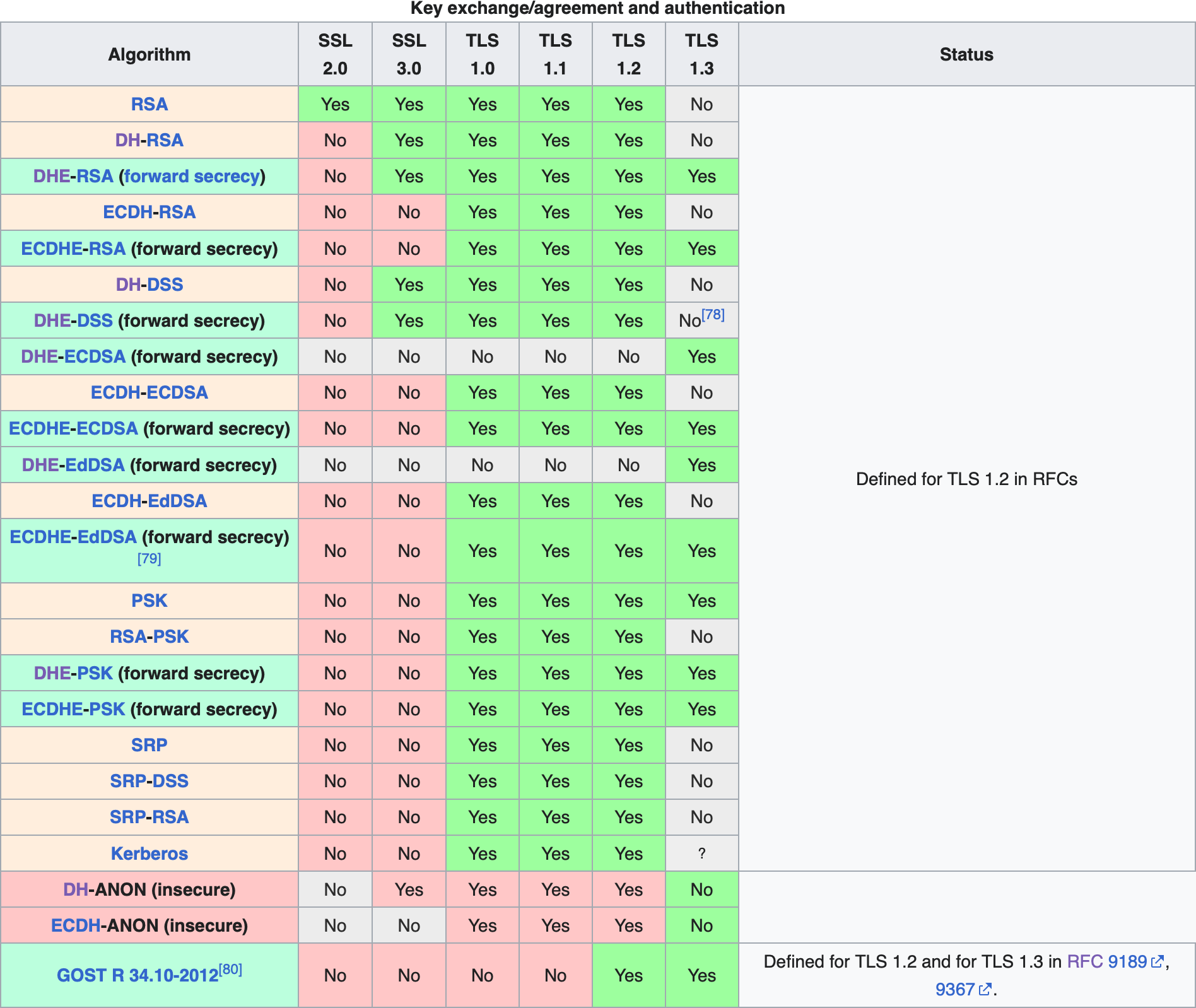Click ECDH-ANON row's TLS 1.3 'No' cell
The height and width of the screenshot is (1008, 1196).
tap(702, 925)
